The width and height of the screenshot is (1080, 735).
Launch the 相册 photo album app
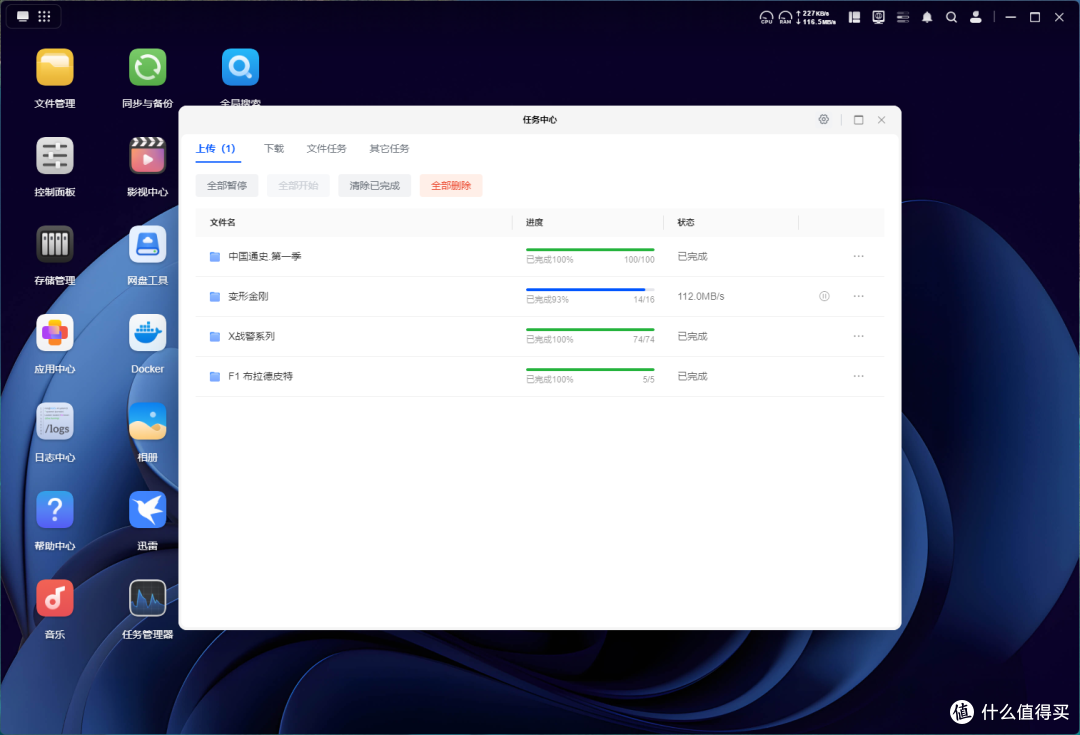(x=147, y=422)
